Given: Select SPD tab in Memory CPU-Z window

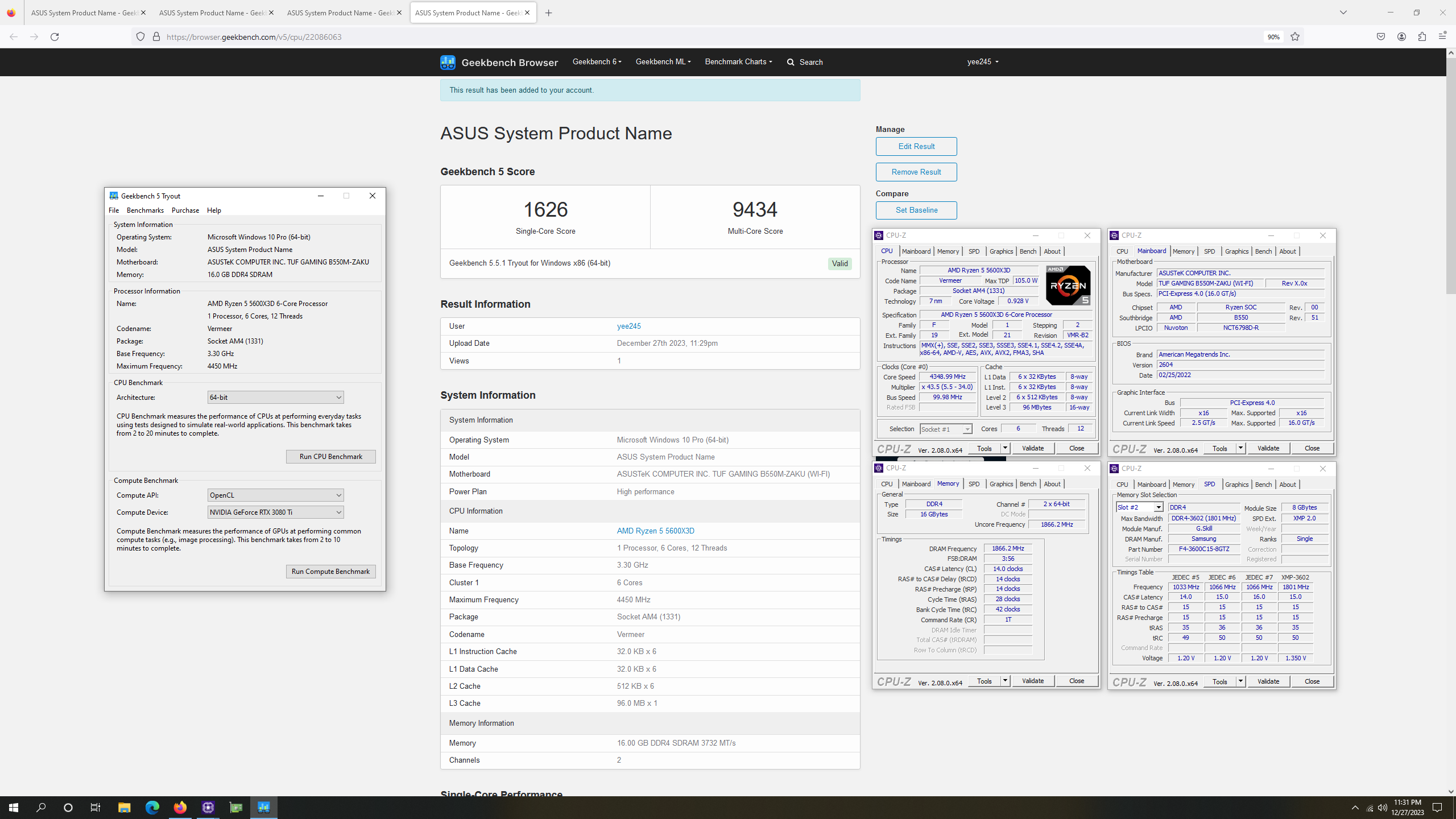Looking at the screenshot, I should (x=974, y=484).
